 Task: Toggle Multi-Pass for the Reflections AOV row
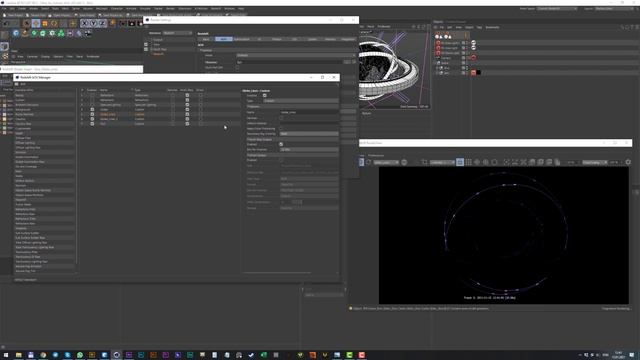187,95
